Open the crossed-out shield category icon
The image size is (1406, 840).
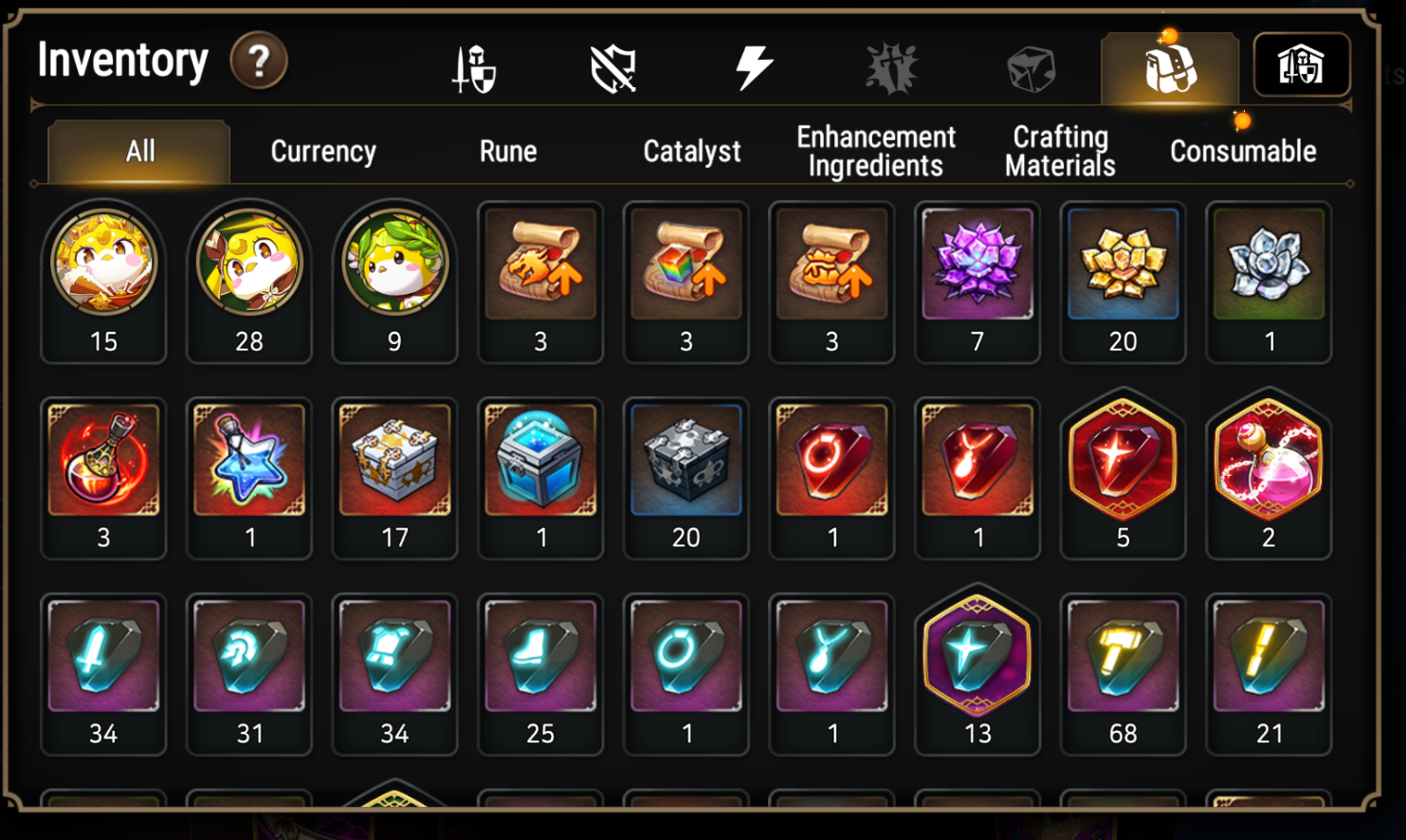[612, 69]
